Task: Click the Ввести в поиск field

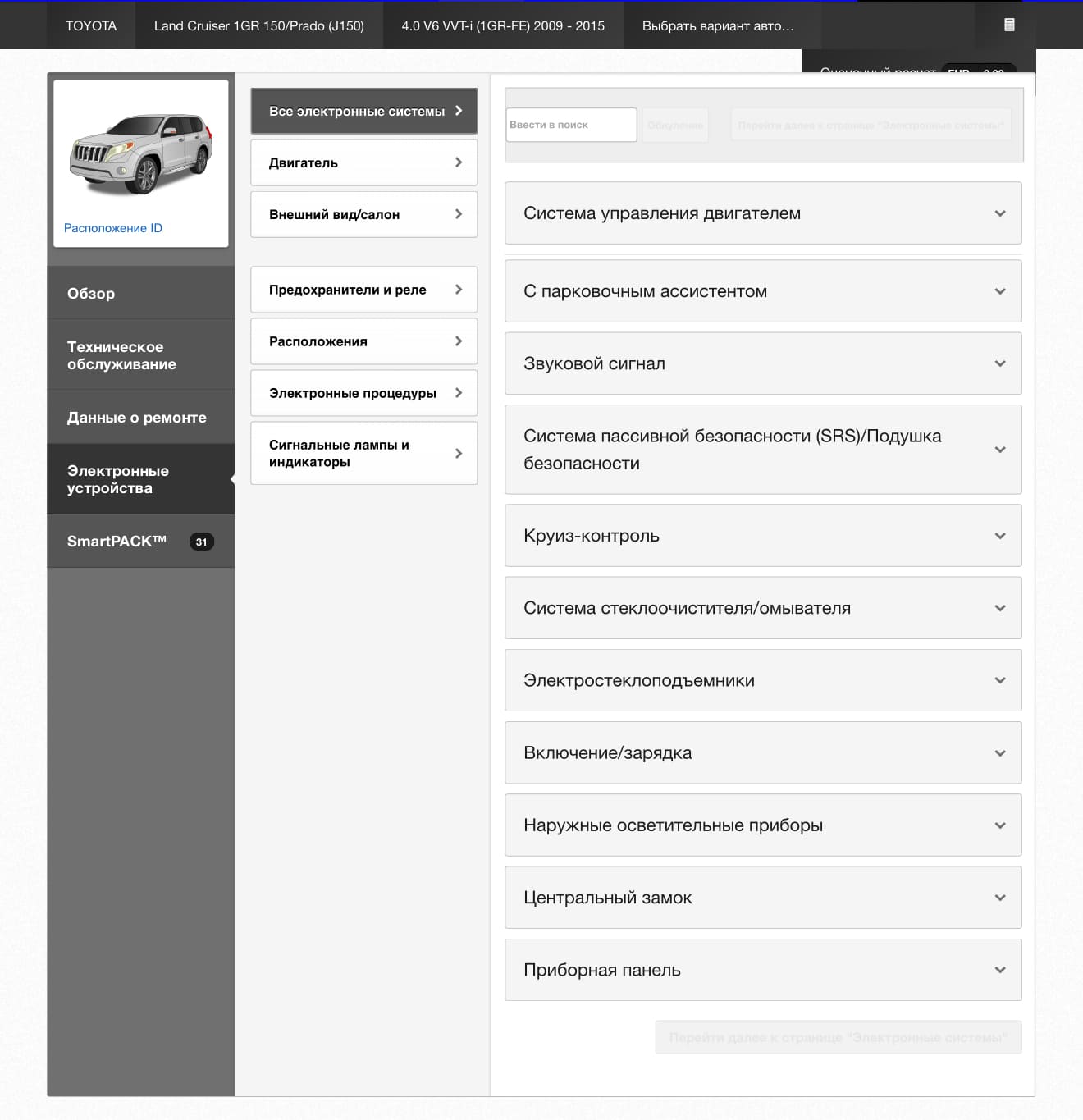Action: click(572, 125)
